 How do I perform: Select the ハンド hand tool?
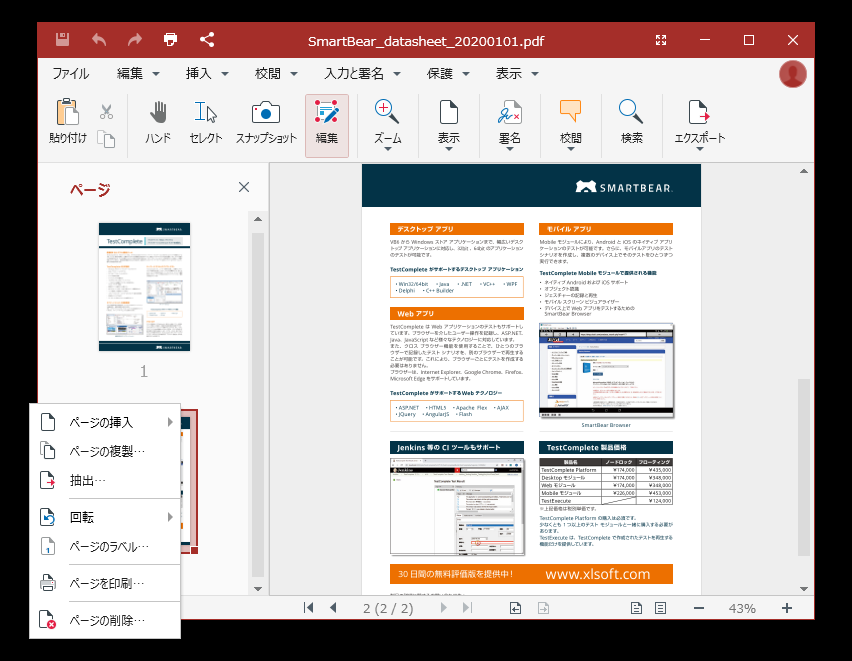coord(158,123)
